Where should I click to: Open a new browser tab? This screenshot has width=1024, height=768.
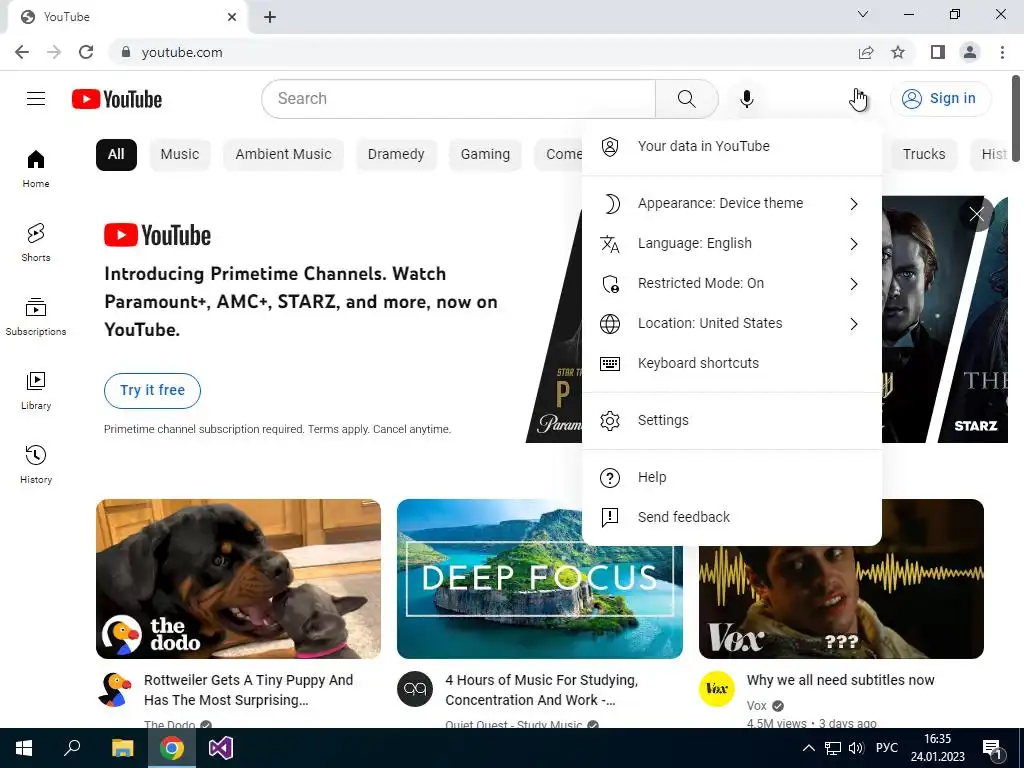tap(270, 17)
